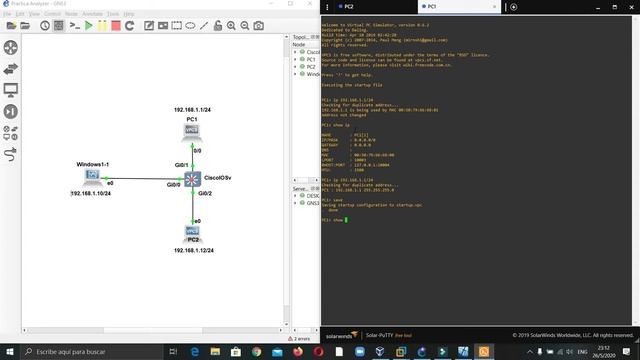This screenshot has width=640, height=360.
Task: Open Firefox from the taskbar
Action: tap(298, 351)
